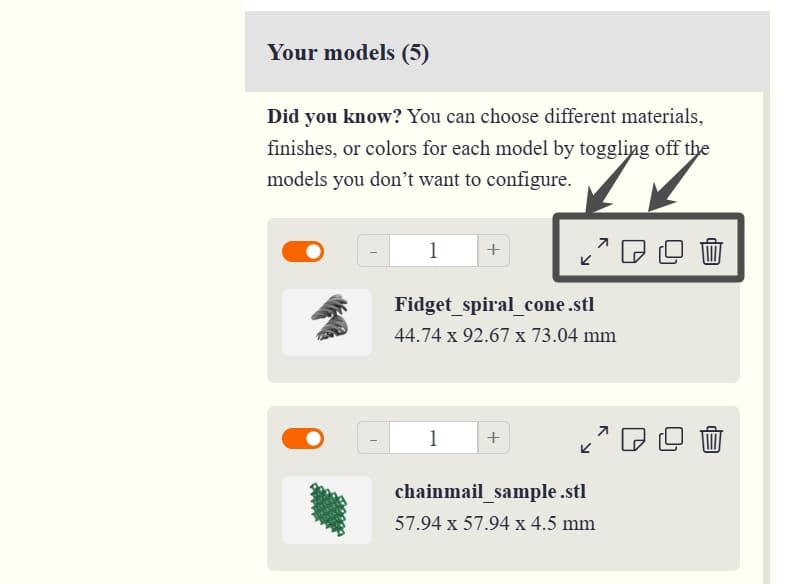Decrease quantity of chainmail_sample

373,438
